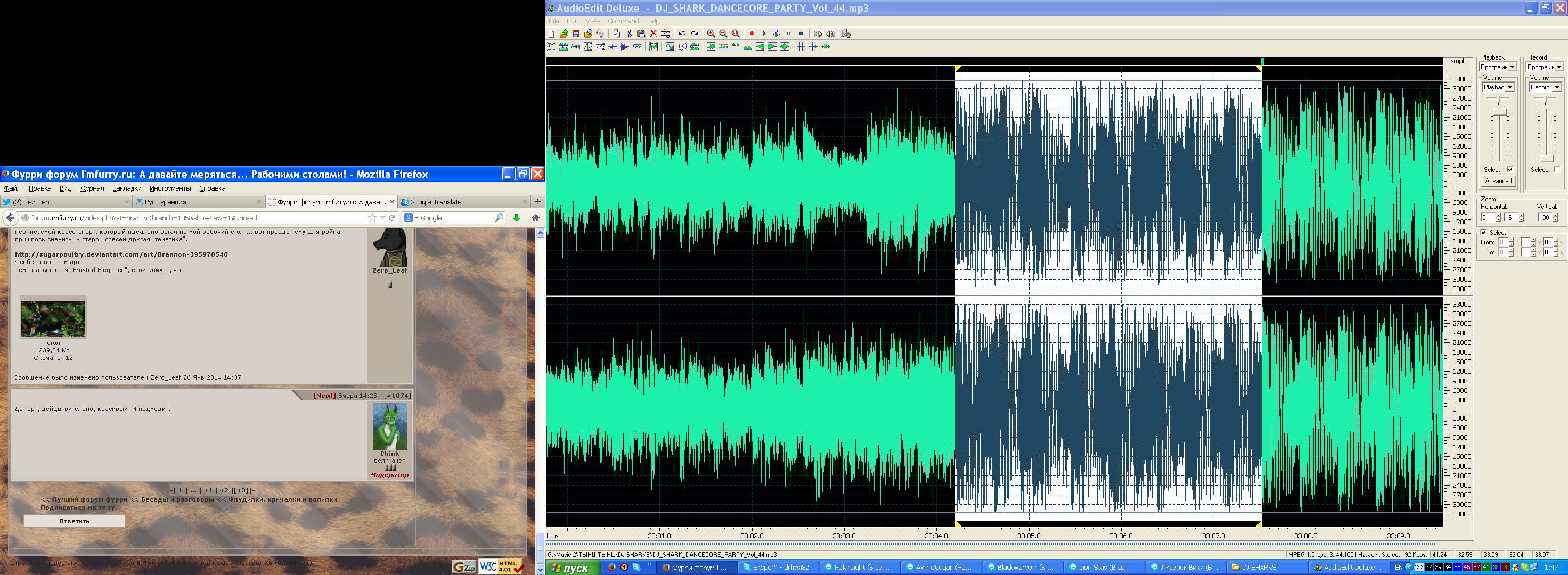Image resolution: width=1568 pixels, height=575 pixels.
Task: Click the Undo arrow icon
Action: pyautogui.click(x=682, y=34)
